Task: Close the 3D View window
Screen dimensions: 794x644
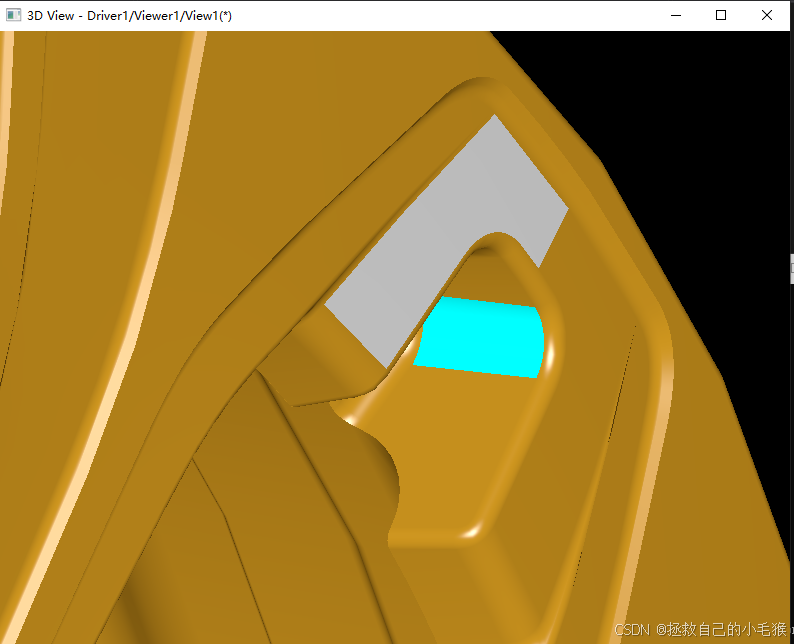Action: coord(767,15)
